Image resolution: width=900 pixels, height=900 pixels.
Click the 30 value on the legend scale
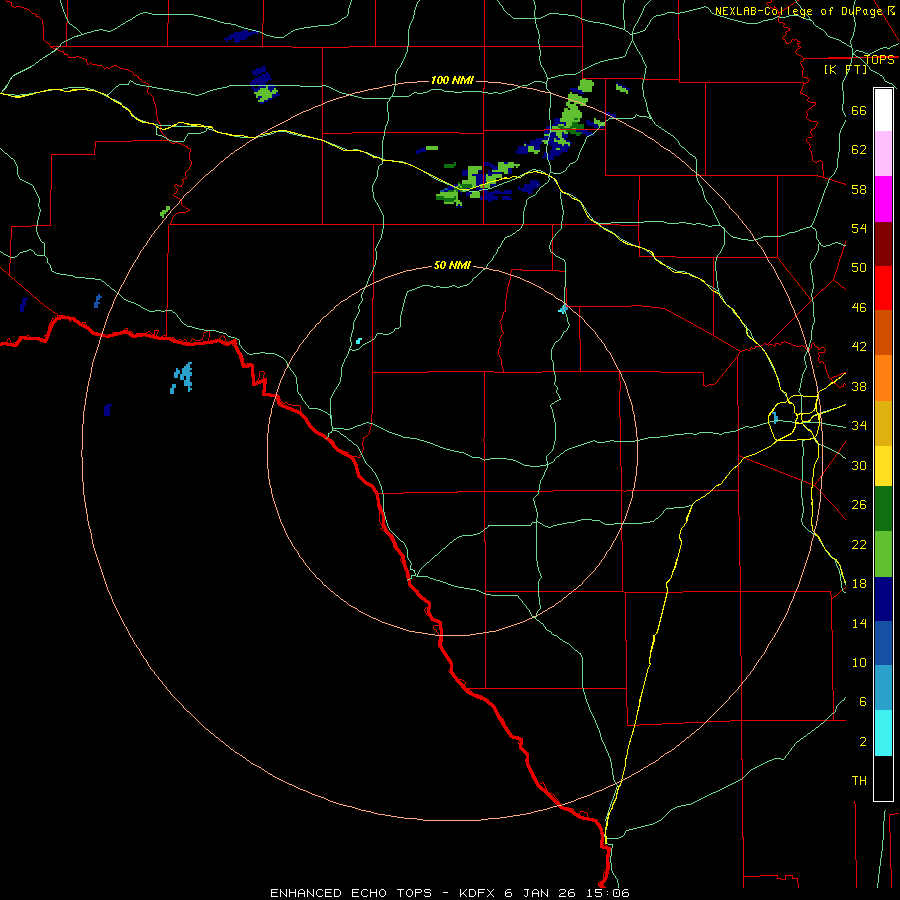[859, 465]
